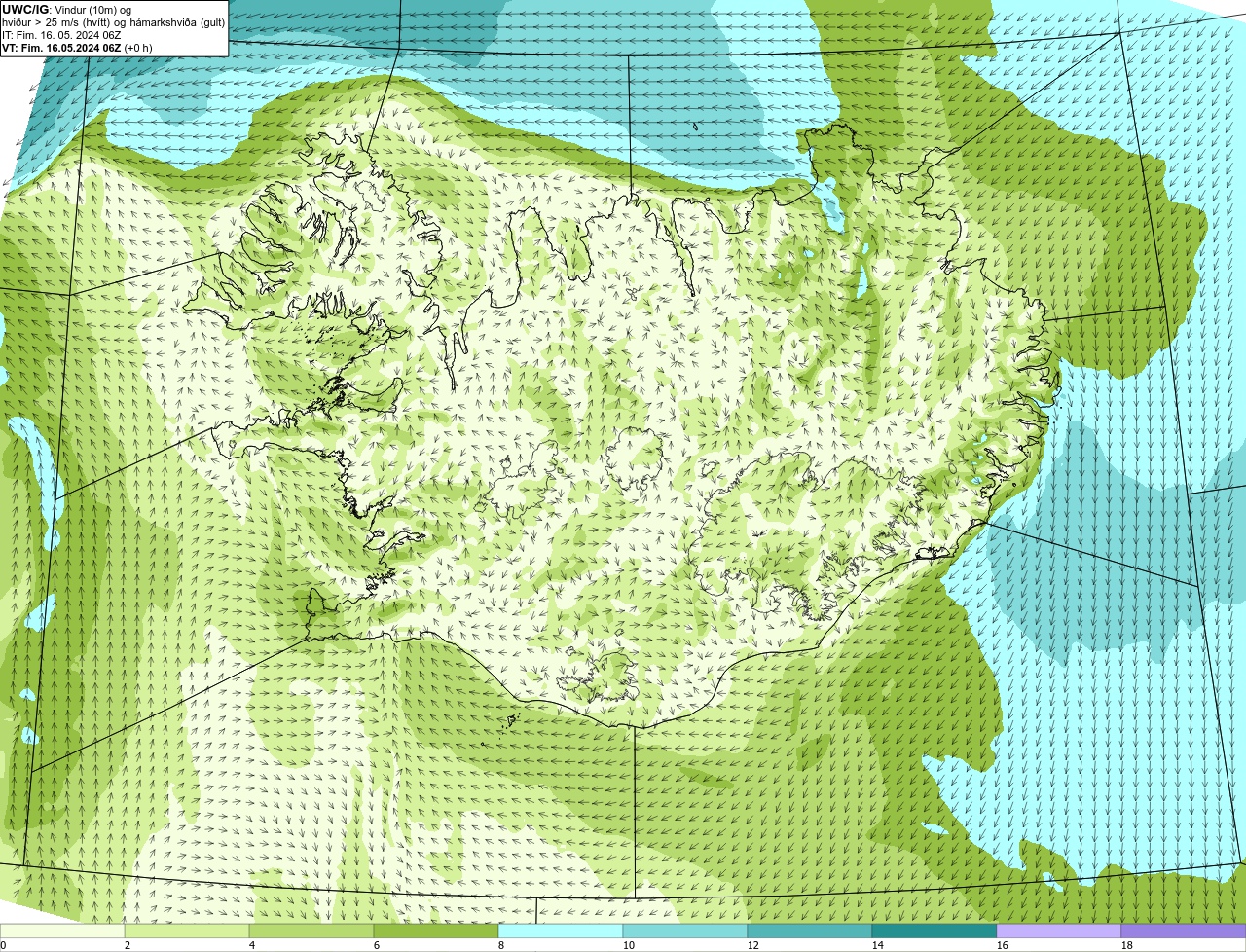Click the legend scale label "14"

(x=878, y=945)
